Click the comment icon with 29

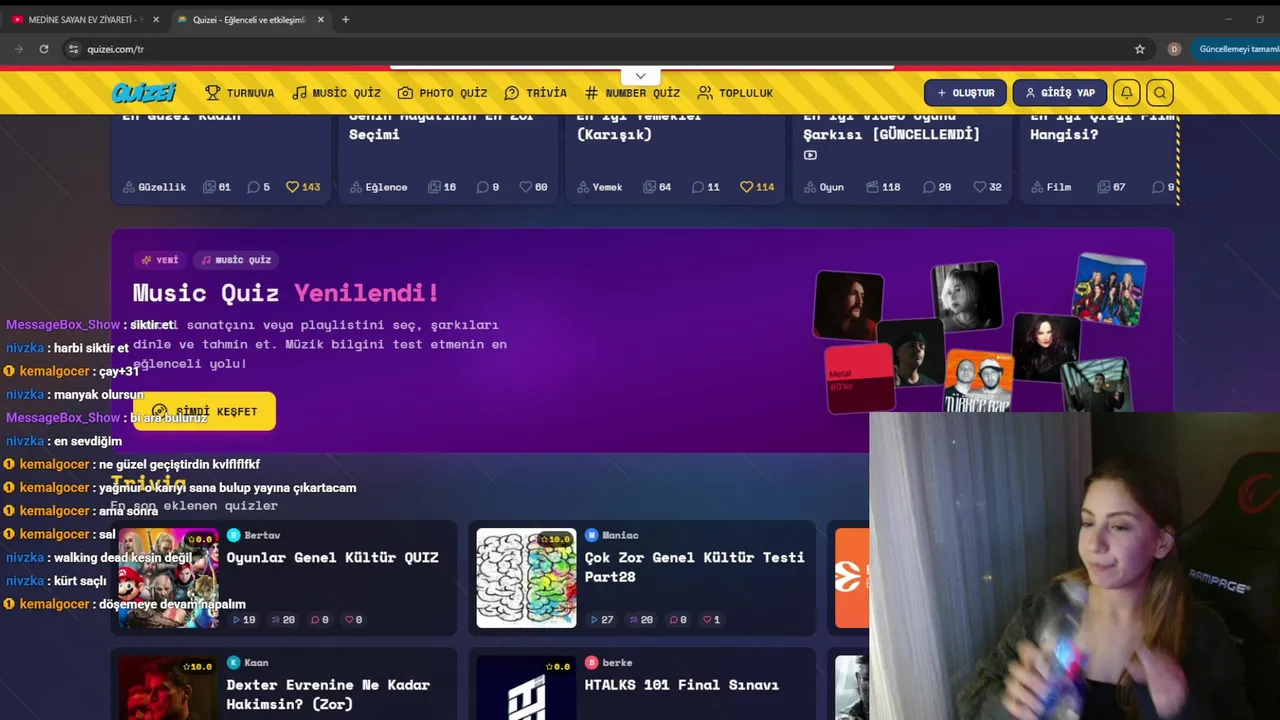[937, 187]
